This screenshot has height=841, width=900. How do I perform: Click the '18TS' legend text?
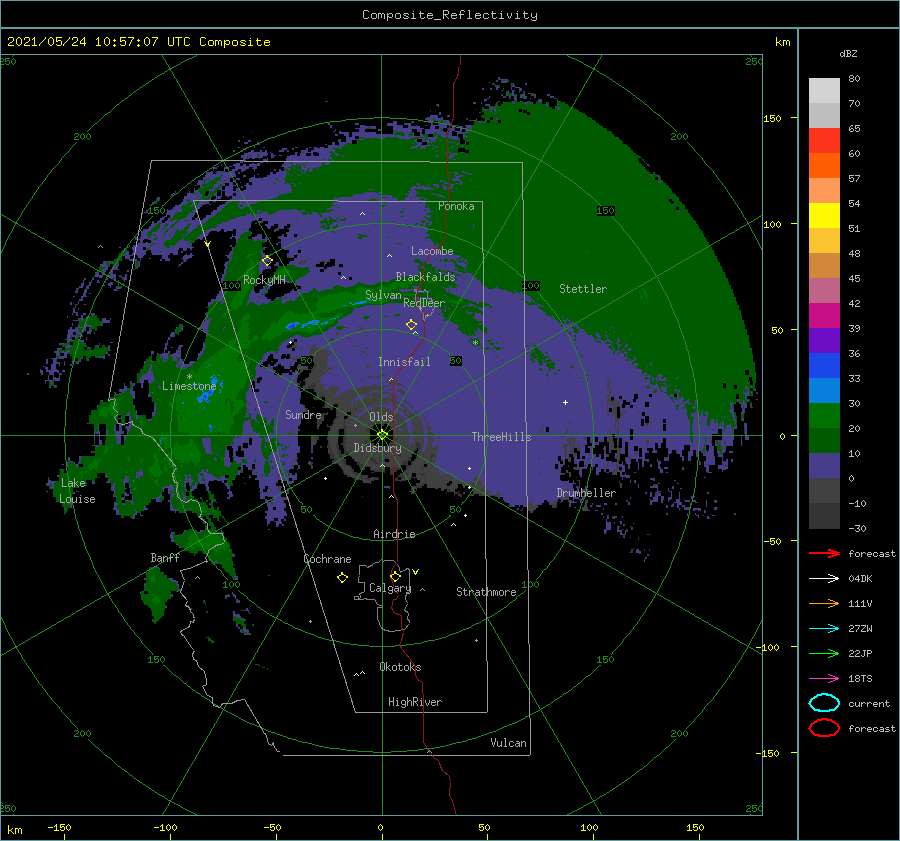click(x=860, y=679)
